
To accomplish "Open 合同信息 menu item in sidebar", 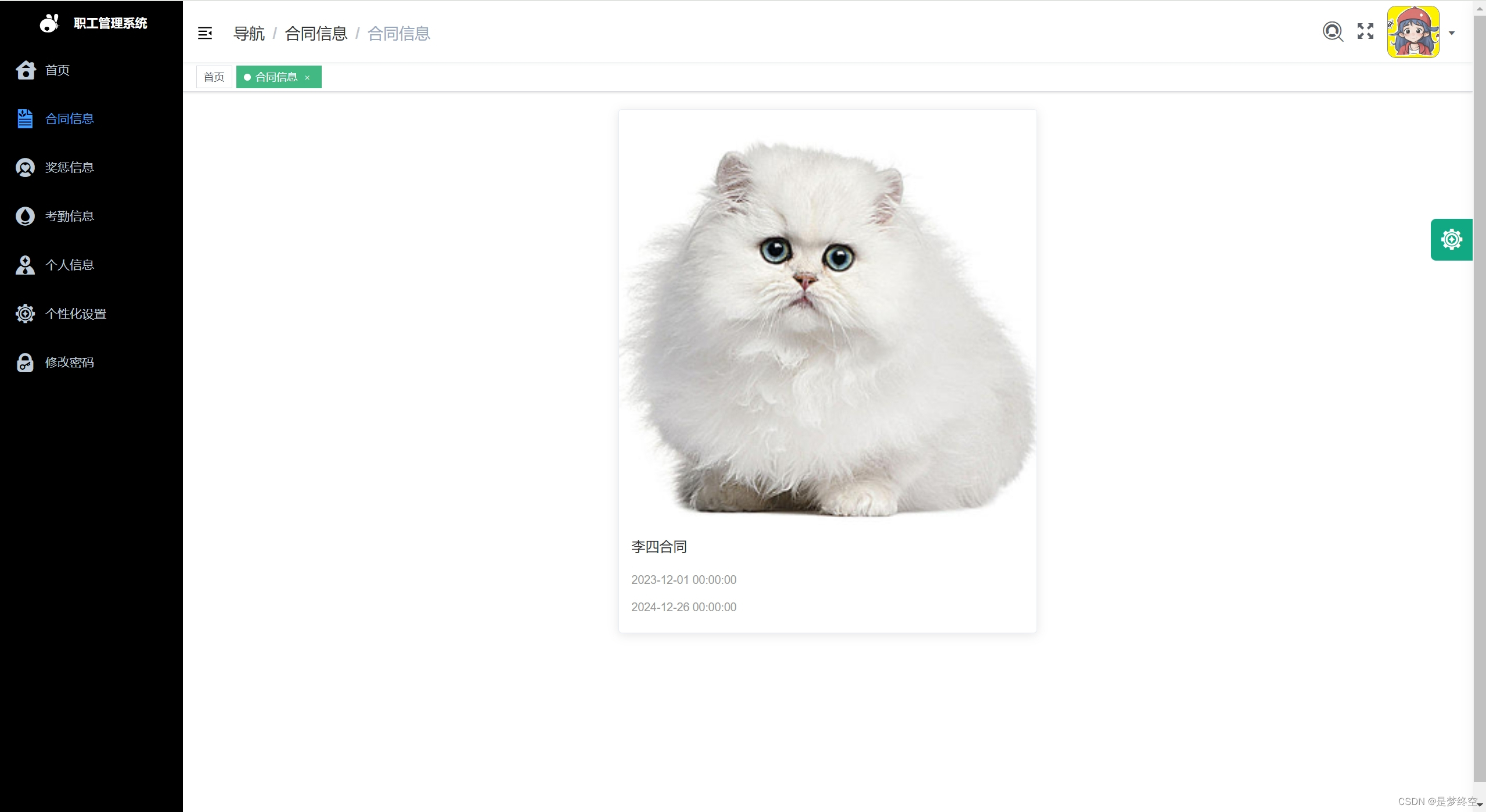I will [91, 119].
